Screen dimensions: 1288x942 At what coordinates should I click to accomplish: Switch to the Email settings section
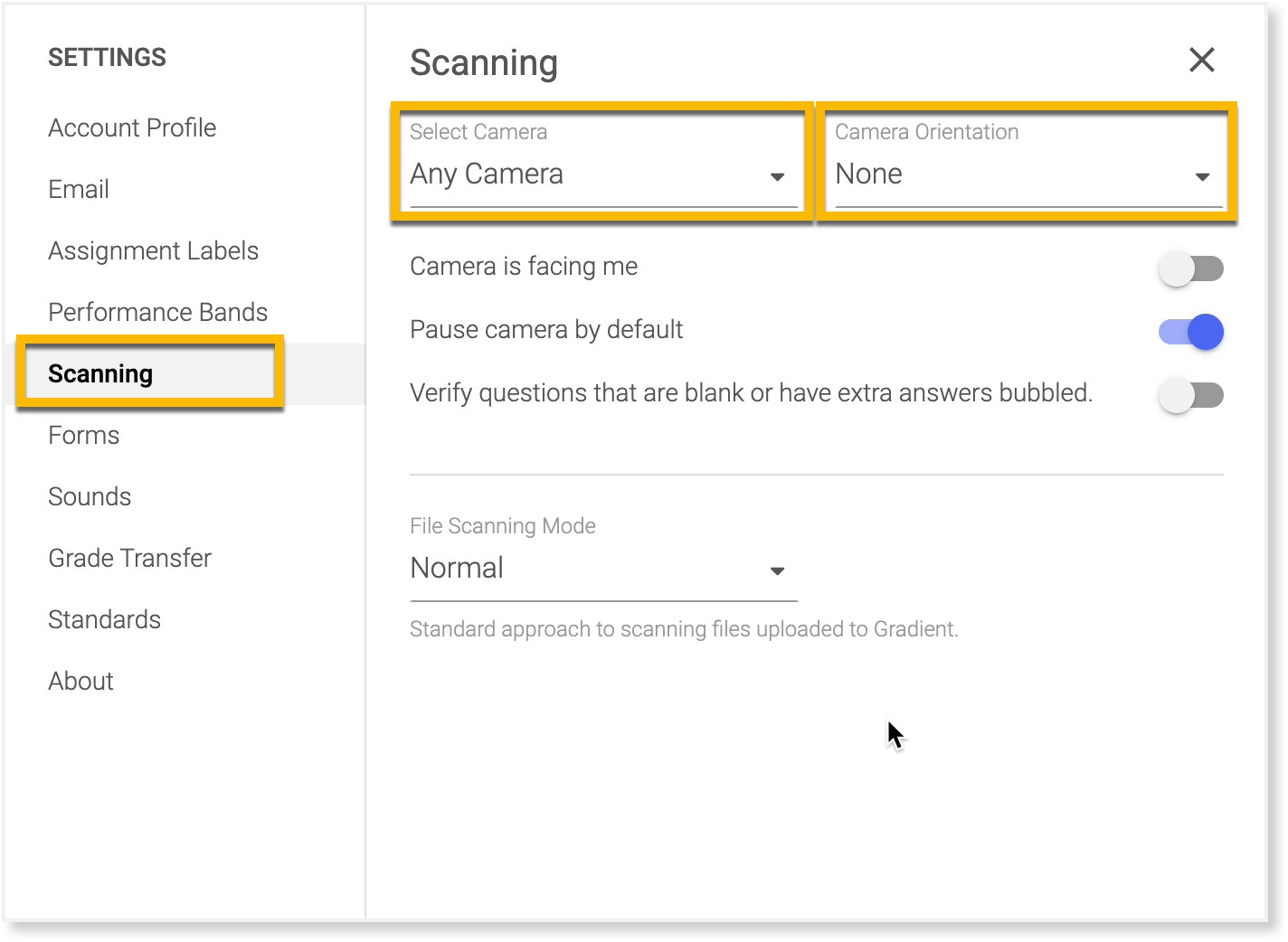78,189
